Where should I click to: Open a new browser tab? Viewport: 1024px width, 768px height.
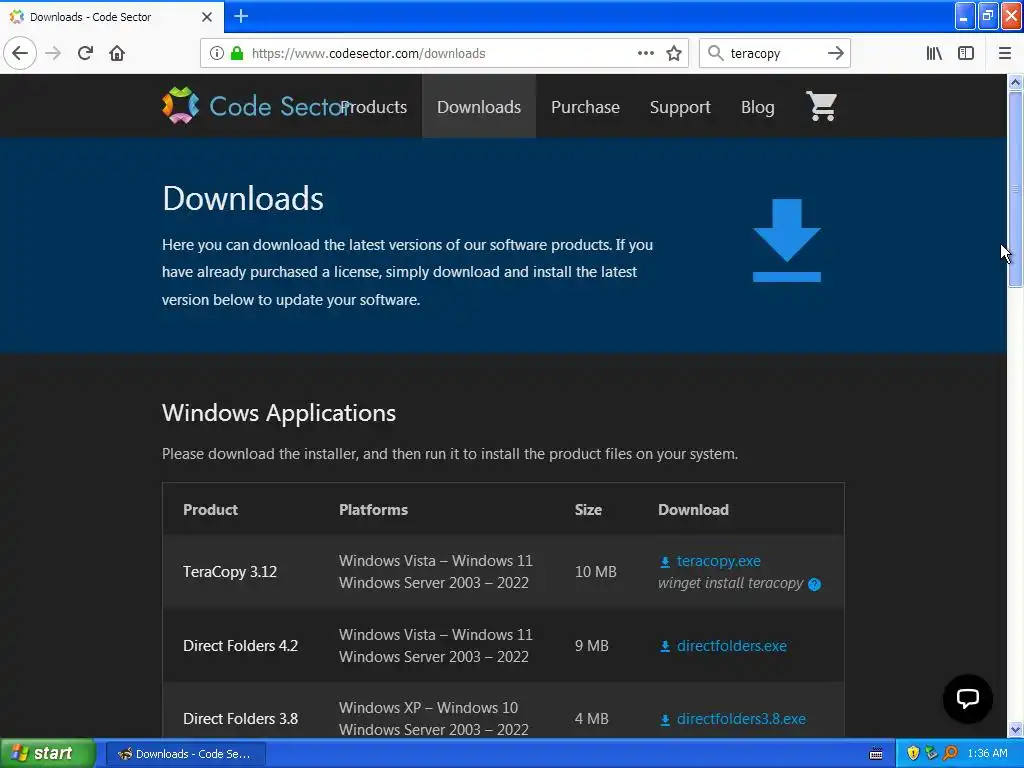click(x=241, y=16)
